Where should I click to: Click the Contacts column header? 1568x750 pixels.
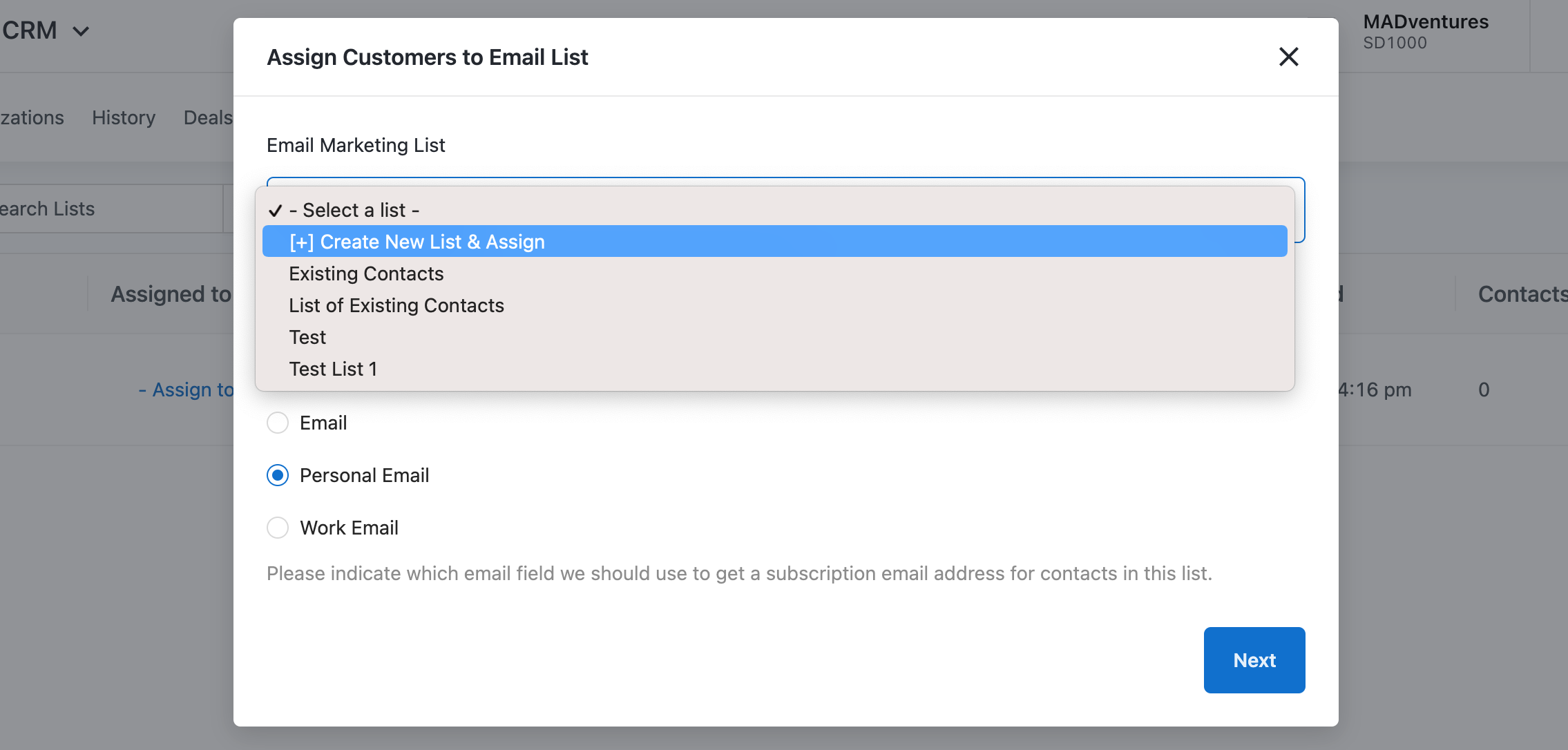[x=1522, y=294]
